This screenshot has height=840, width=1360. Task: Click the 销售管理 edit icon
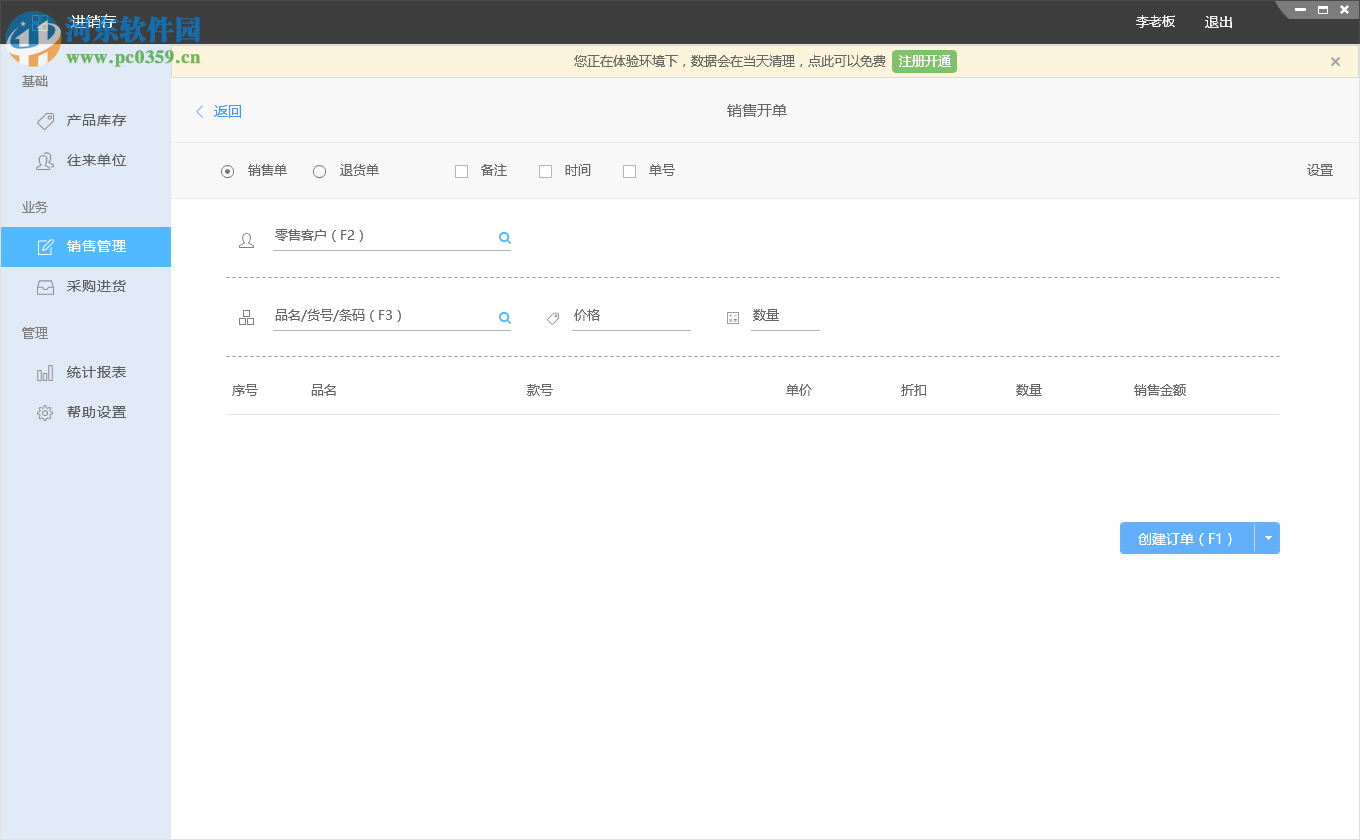[45, 247]
